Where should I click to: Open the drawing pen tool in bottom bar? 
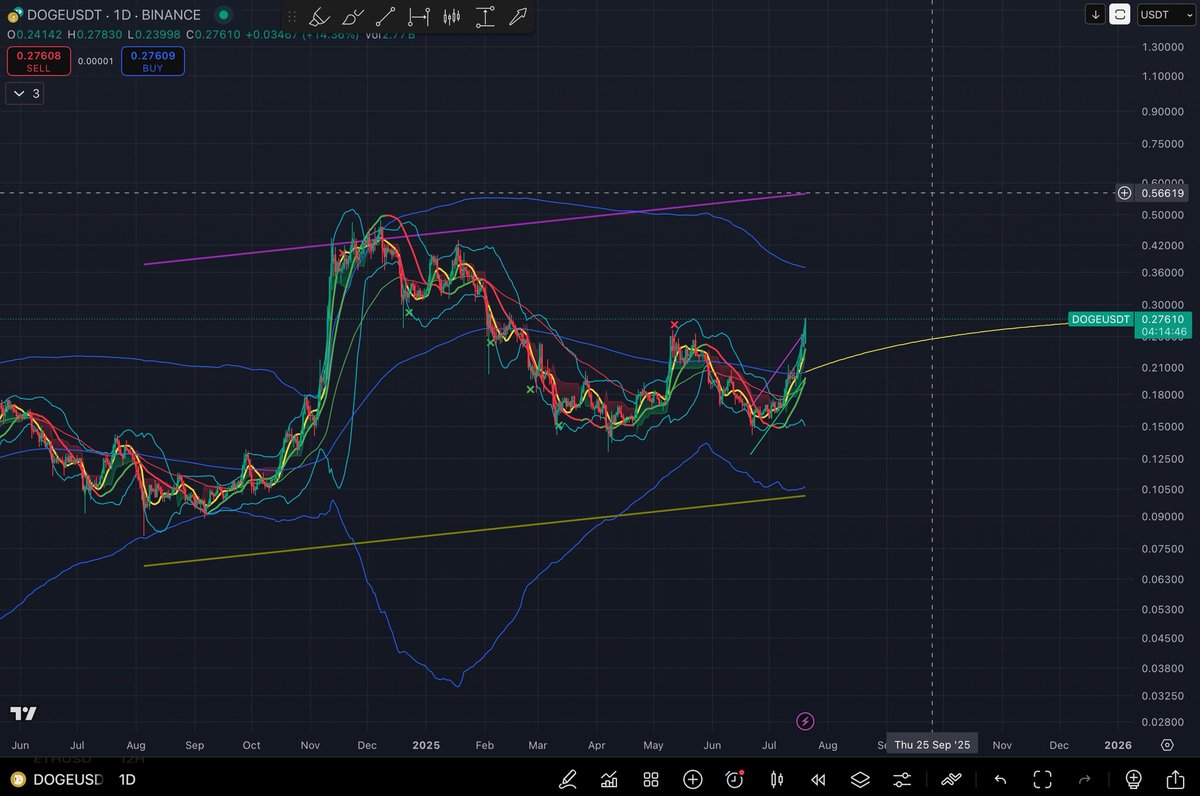tap(568, 779)
